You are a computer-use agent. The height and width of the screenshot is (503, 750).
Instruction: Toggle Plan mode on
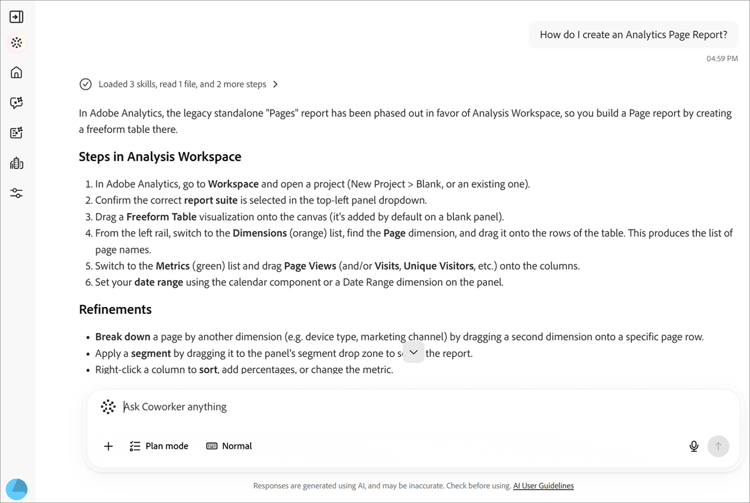(x=159, y=446)
